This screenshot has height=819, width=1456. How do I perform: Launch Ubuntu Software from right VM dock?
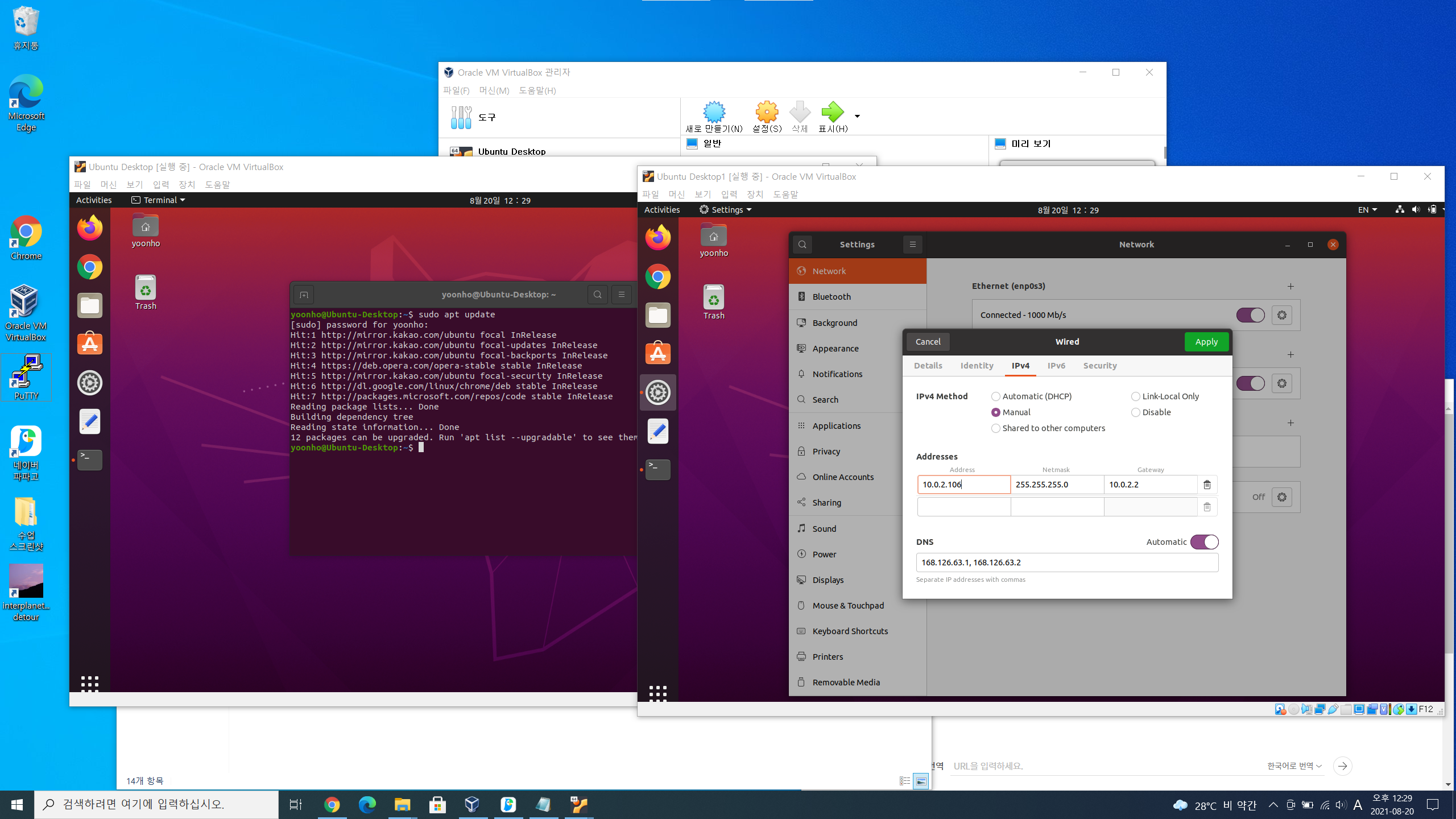[658, 354]
